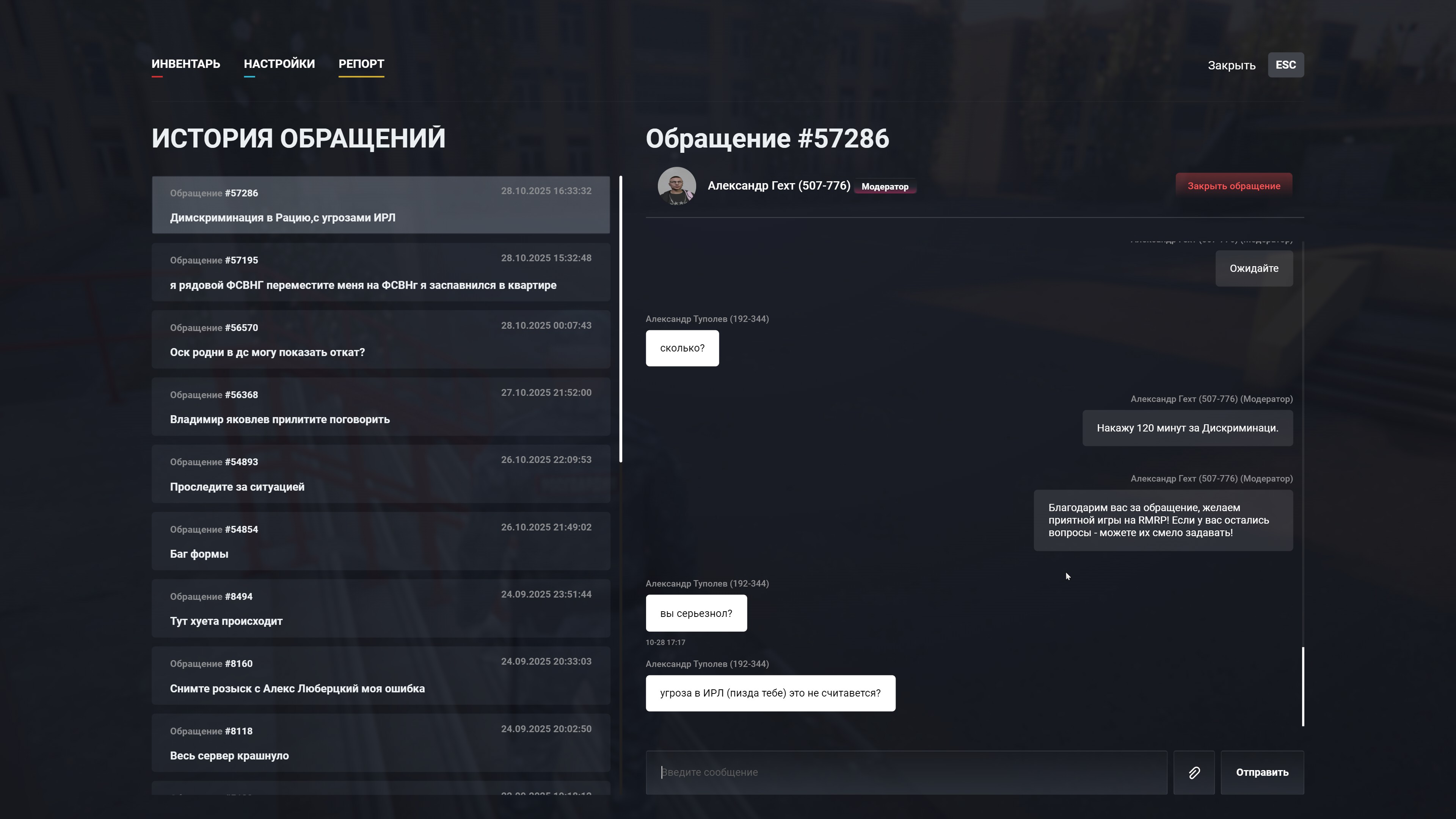Click the Закрыть обращение button
The image size is (1456, 819).
[x=1233, y=186]
